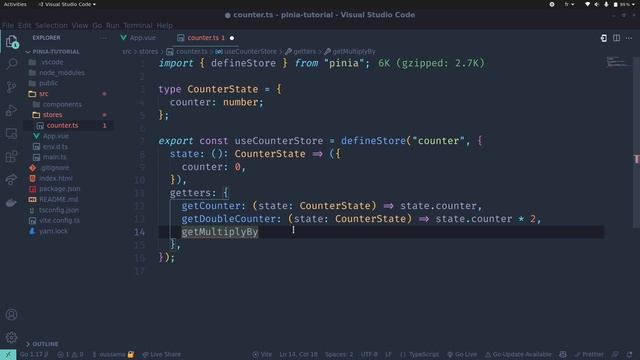Image resolution: width=640 pixels, height=360 pixels.
Task: Expand the public folder
Action: coord(48,83)
